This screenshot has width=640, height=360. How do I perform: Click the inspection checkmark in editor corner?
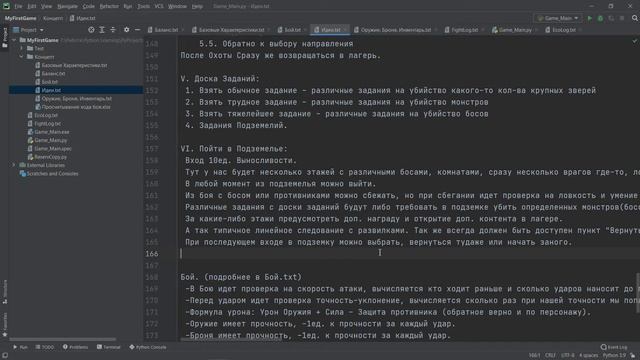click(634, 41)
